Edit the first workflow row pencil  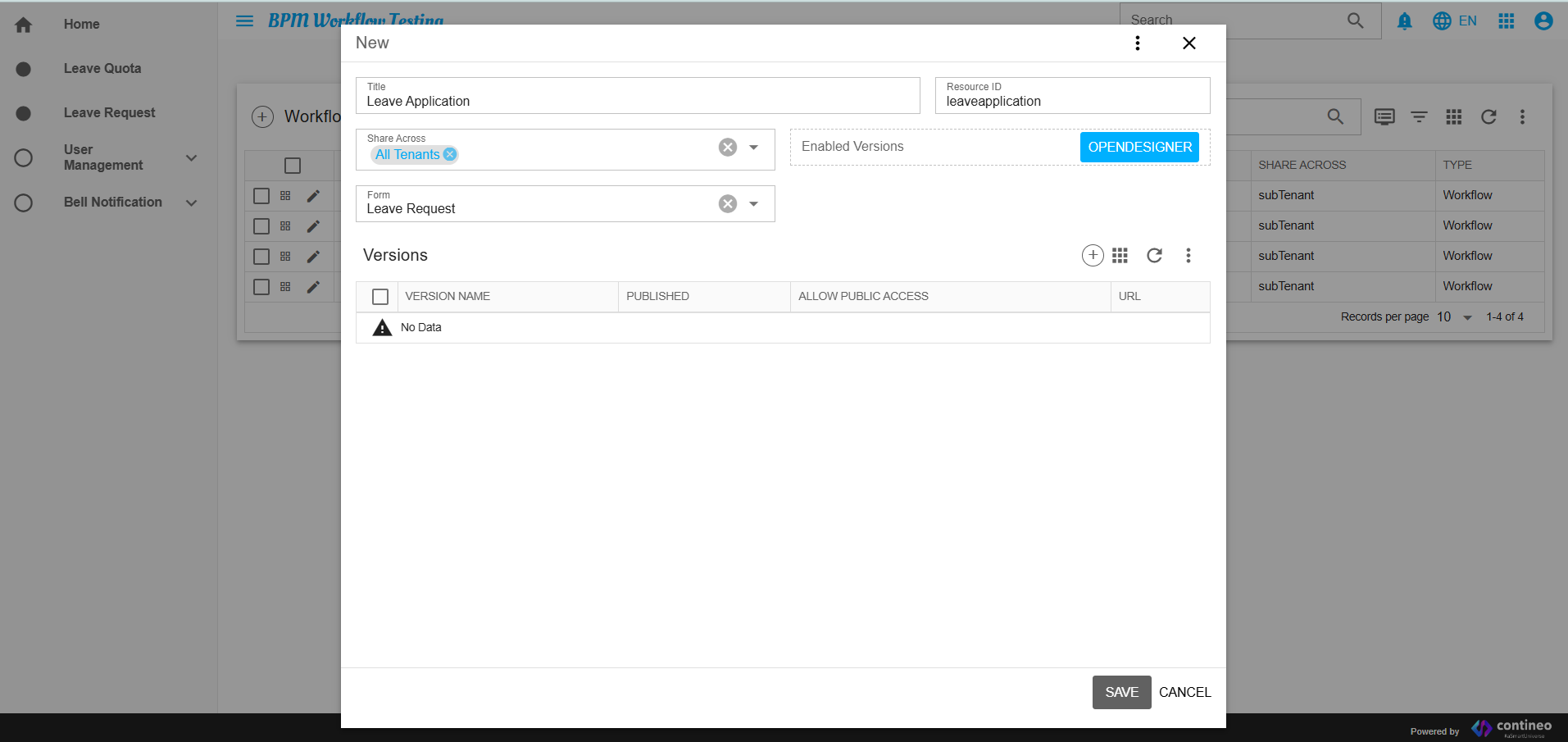[x=313, y=196]
